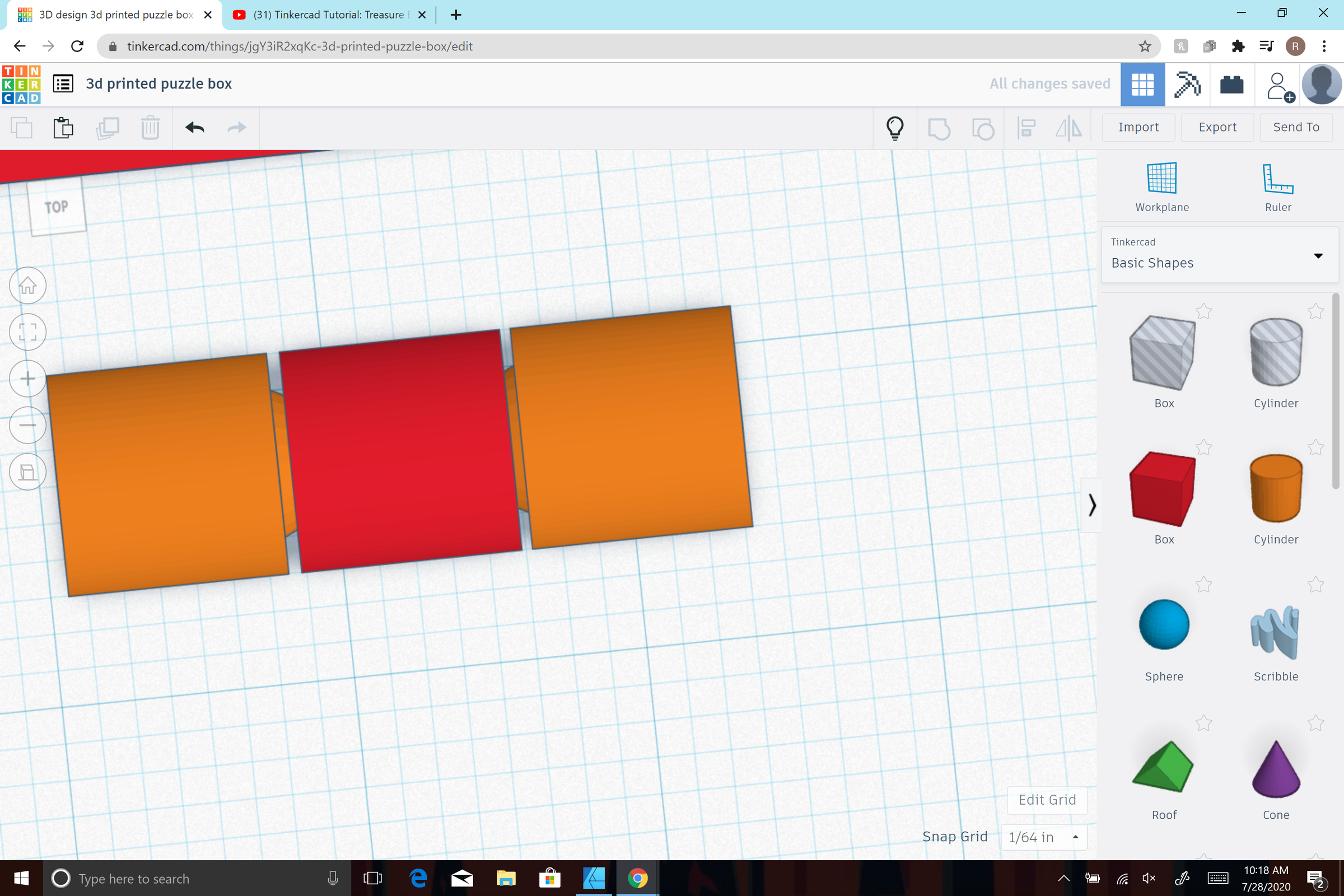Undo the last action
1344x896 pixels.
pos(194,128)
